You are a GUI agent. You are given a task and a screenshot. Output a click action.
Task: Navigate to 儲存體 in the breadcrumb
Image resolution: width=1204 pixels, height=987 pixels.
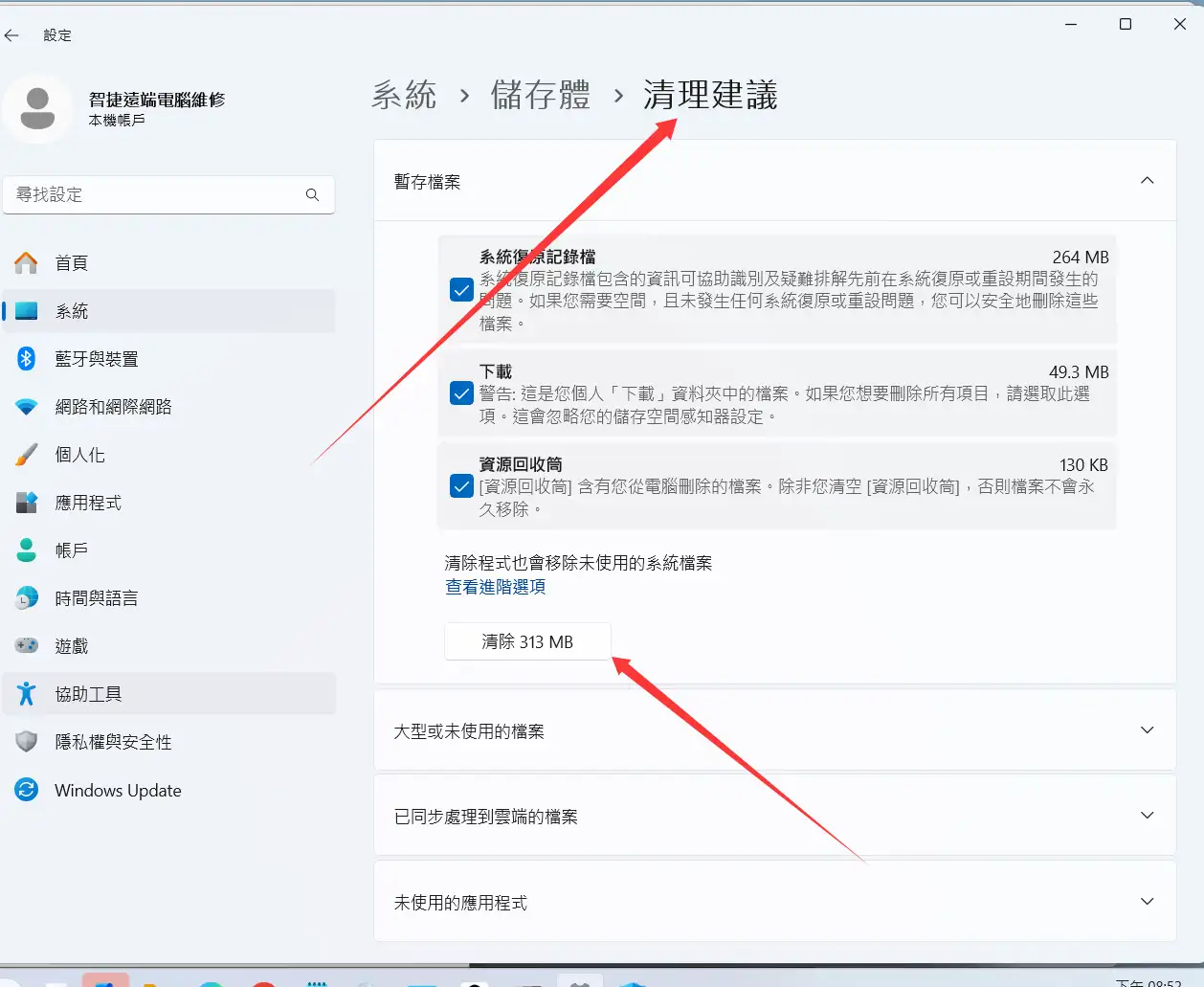coord(541,95)
